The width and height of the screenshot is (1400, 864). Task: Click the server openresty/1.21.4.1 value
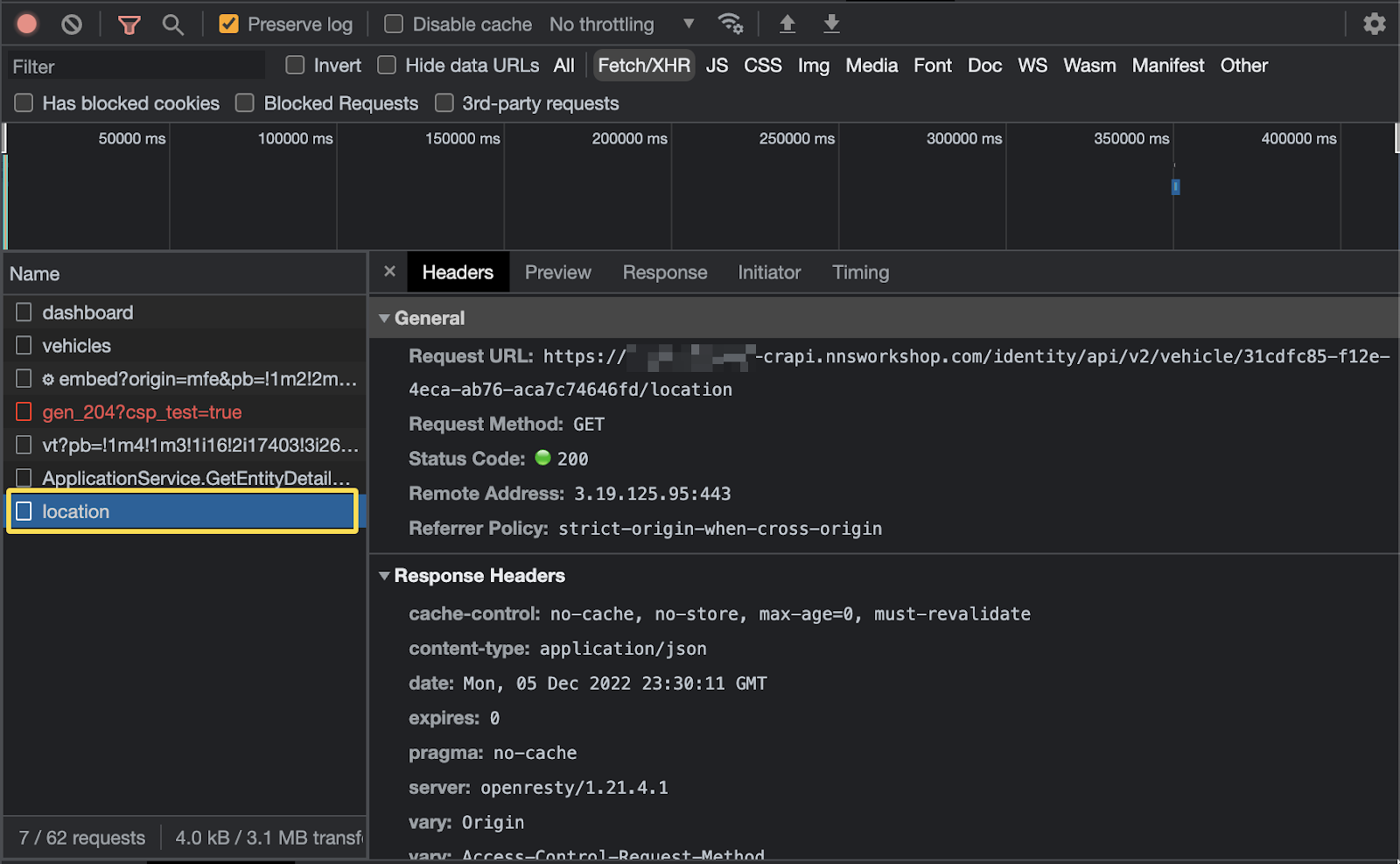point(574,788)
